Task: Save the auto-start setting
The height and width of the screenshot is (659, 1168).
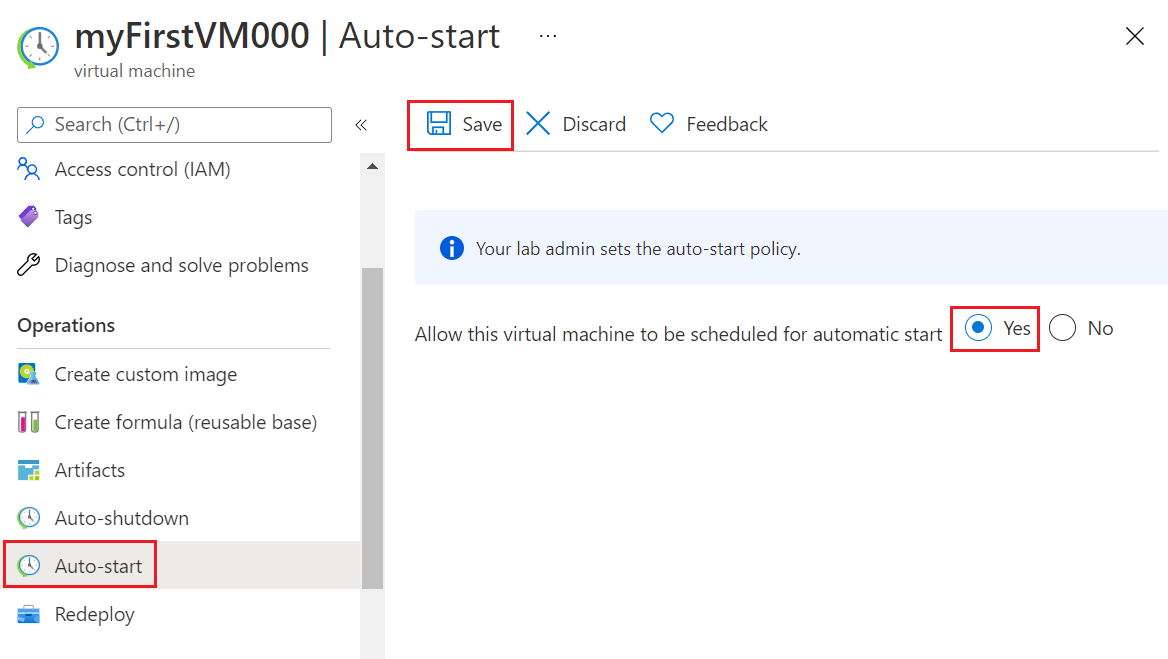Action: 464,124
